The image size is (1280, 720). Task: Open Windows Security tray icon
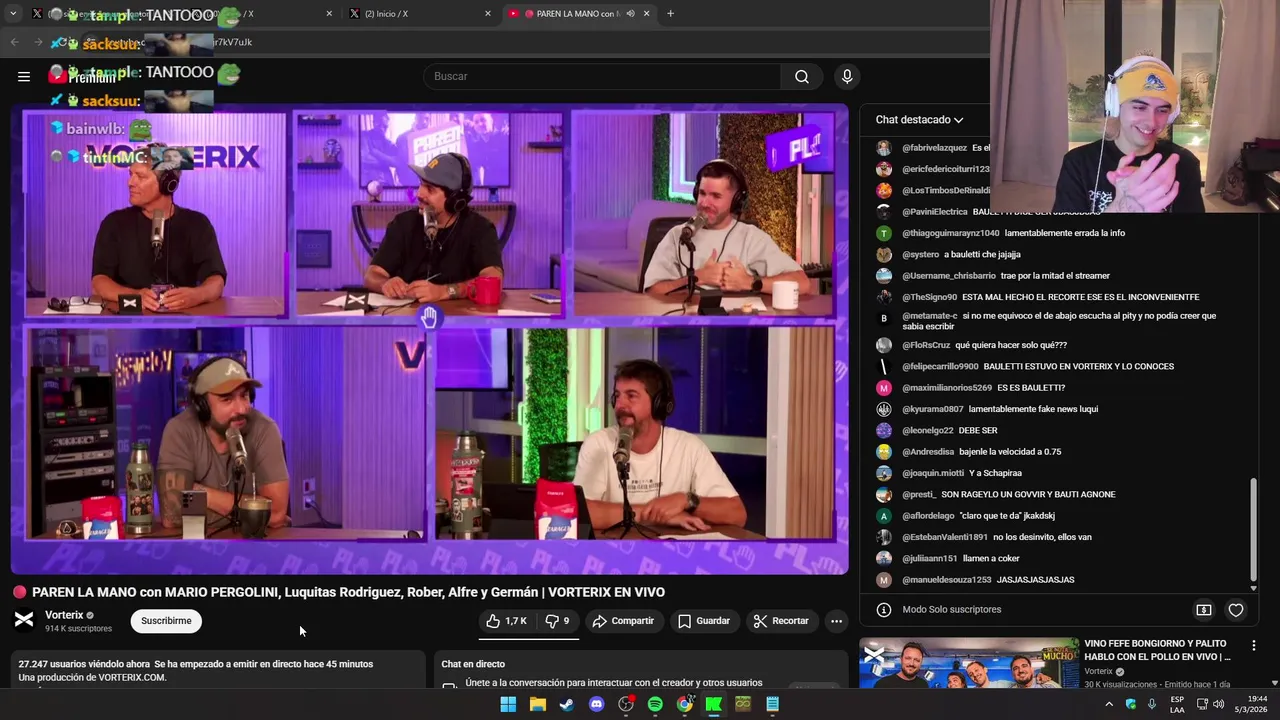click(x=1131, y=704)
